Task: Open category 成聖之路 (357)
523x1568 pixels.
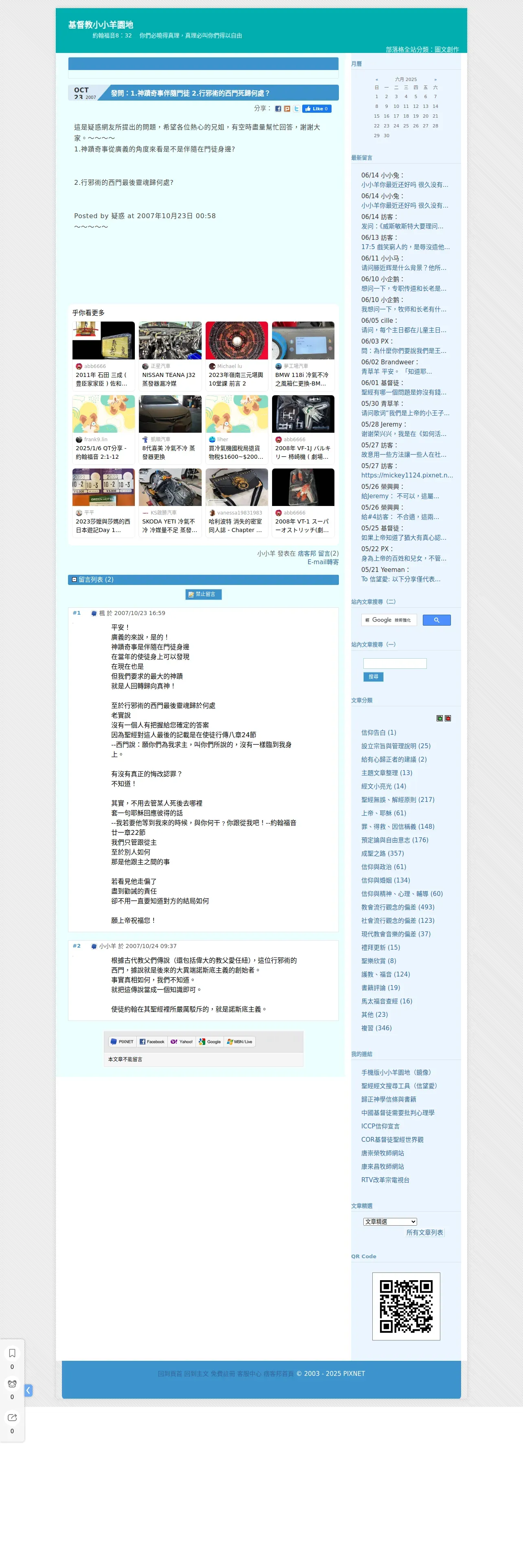Action: pyautogui.click(x=382, y=853)
